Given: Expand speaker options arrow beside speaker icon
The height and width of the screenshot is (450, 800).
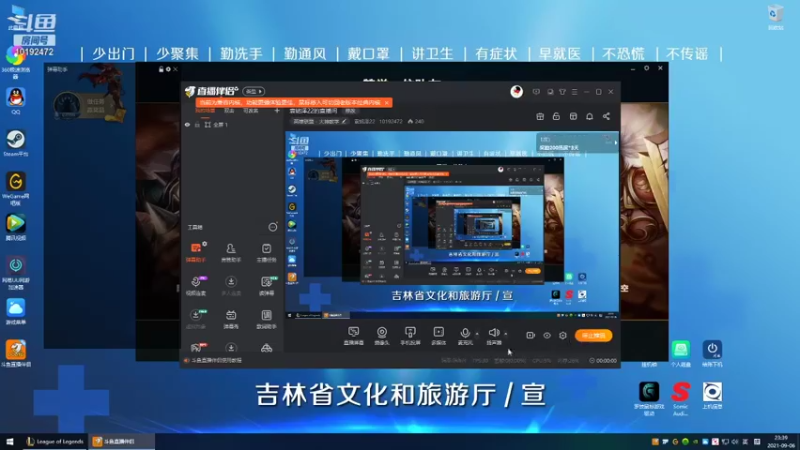Looking at the screenshot, I should pos(506,334).
